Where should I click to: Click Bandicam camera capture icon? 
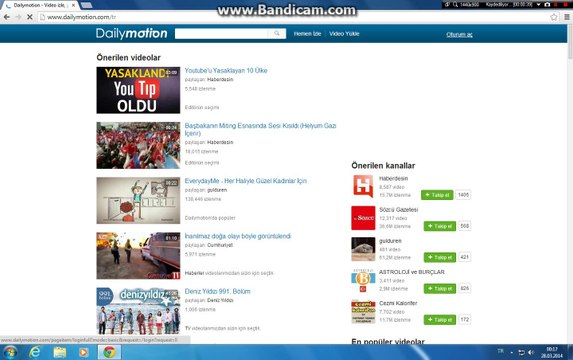click(x=547, y=4)
